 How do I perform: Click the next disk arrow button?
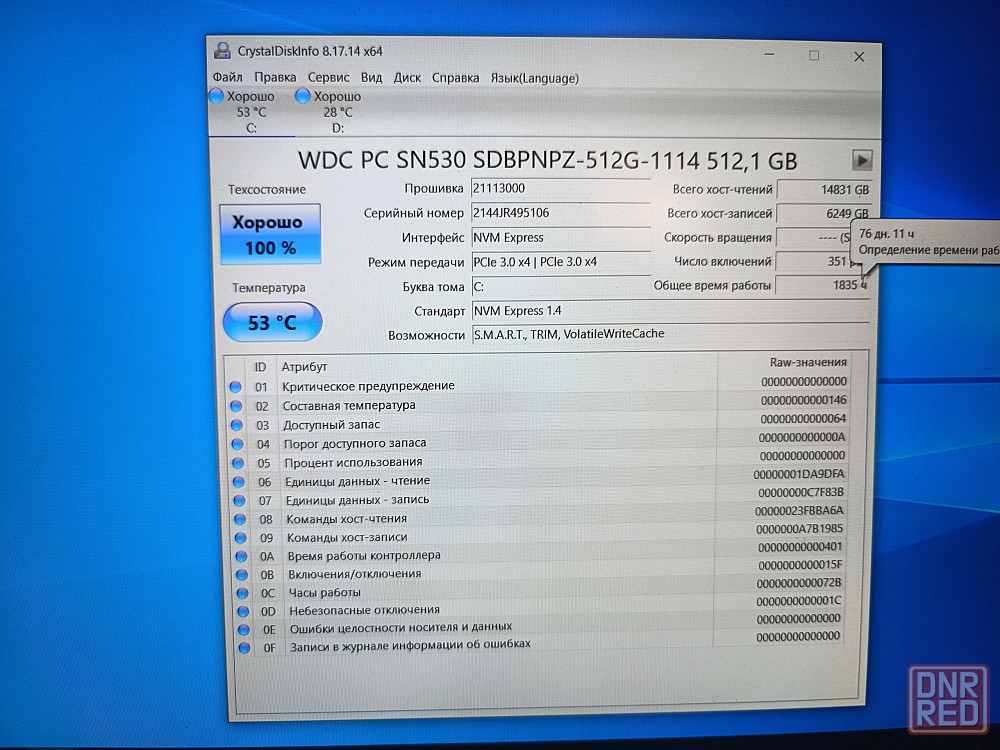click(x=861, y=160)
